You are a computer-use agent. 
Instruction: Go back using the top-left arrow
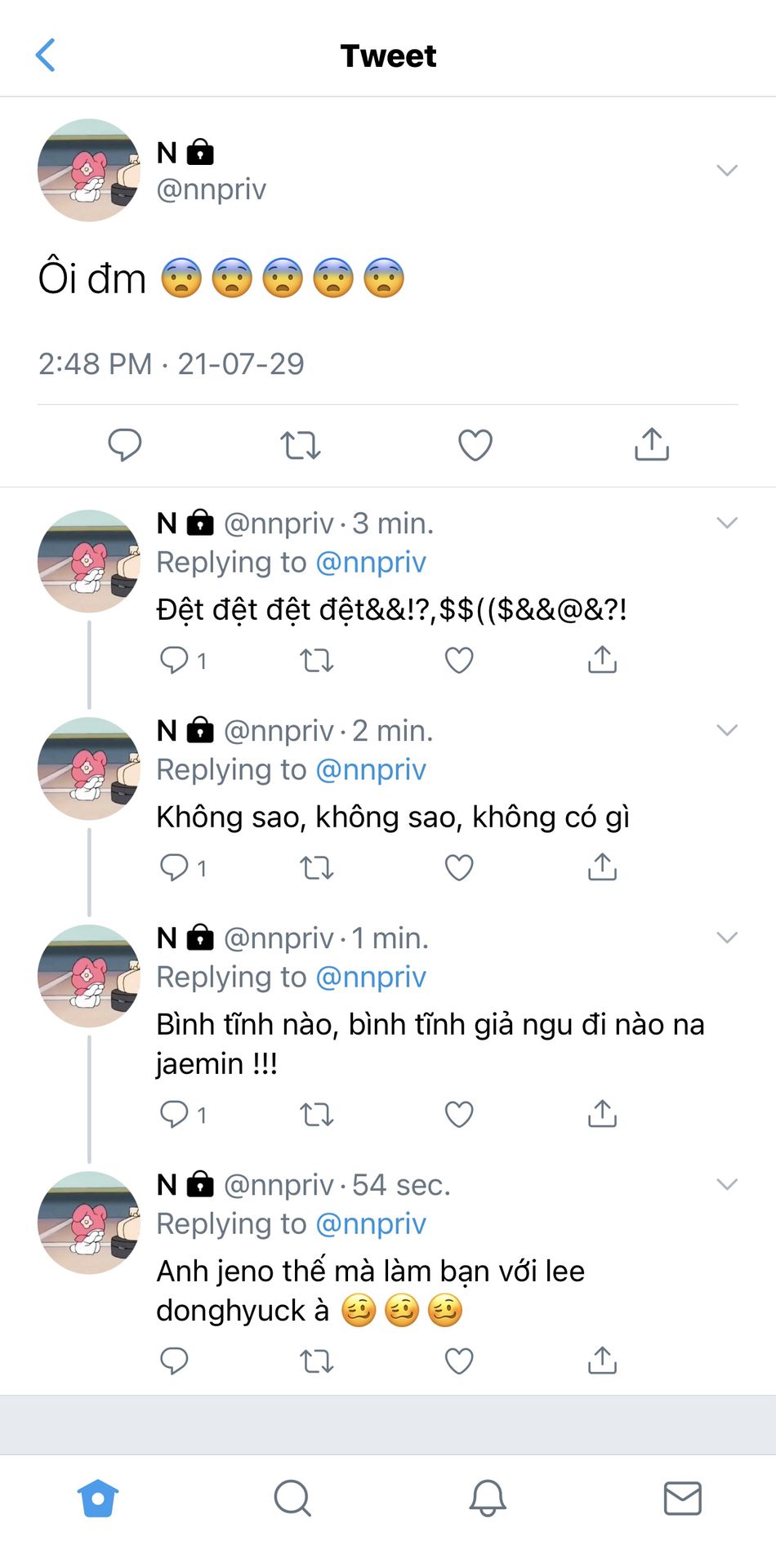pos(46,56)
